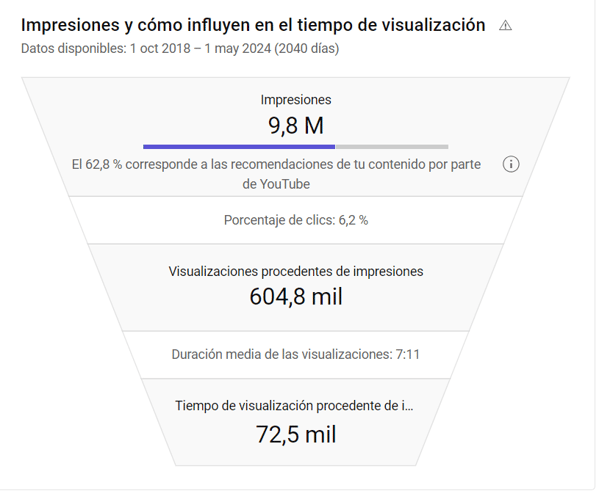Click the '9,8 M' impressions value

point(296,125)
